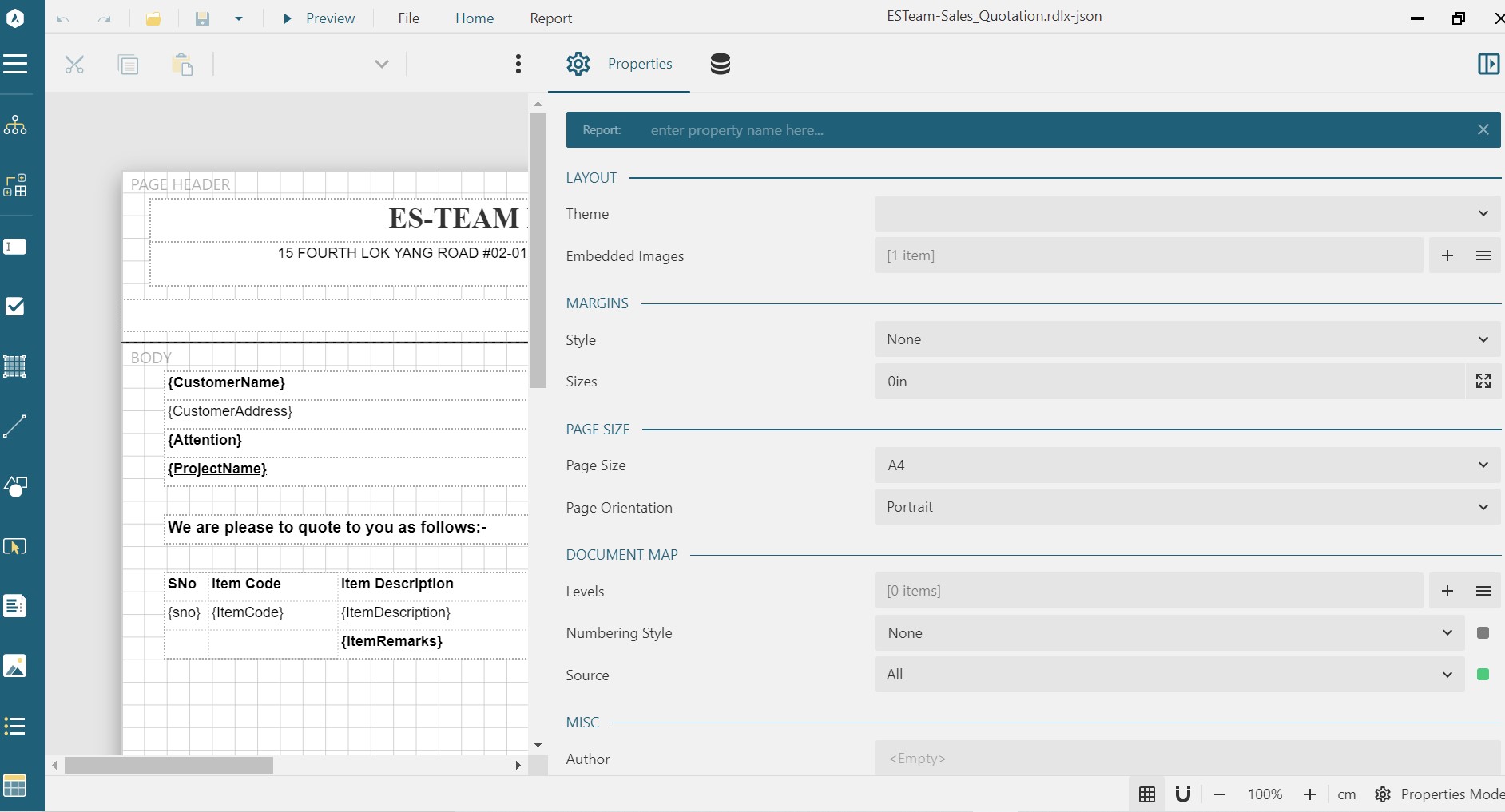Click the Open folder icon
The width and height of the screenshot is (1505, 812).
(153, 18)
